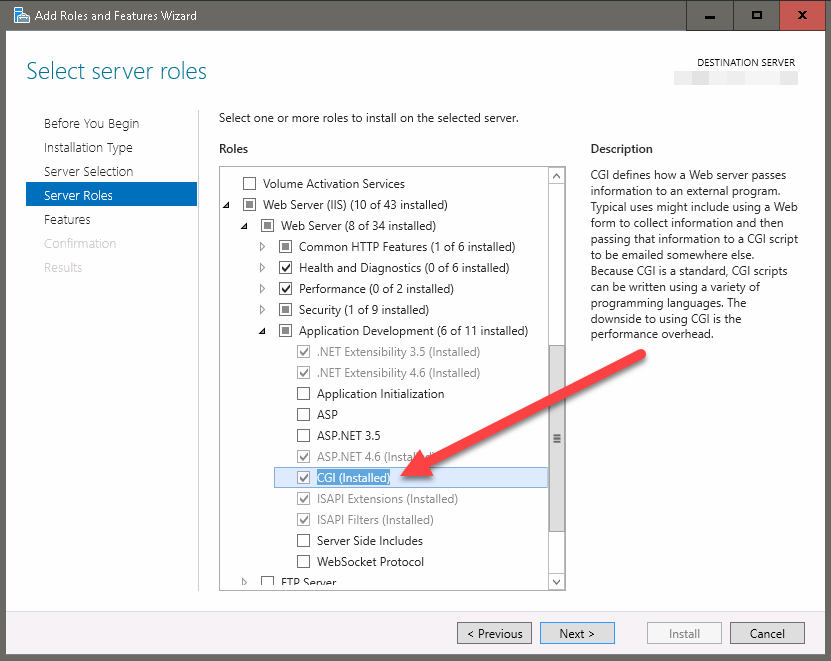Uncheck the Health and Diagnostics checkbox
This screenshot has height=661, width=831.
(286, 268)
